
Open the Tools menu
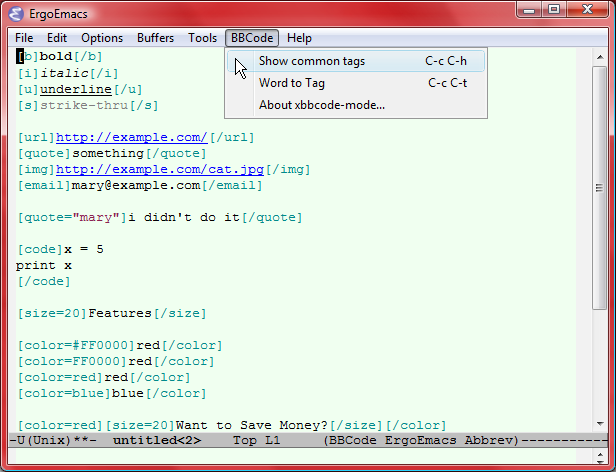(x=202, y=38)
